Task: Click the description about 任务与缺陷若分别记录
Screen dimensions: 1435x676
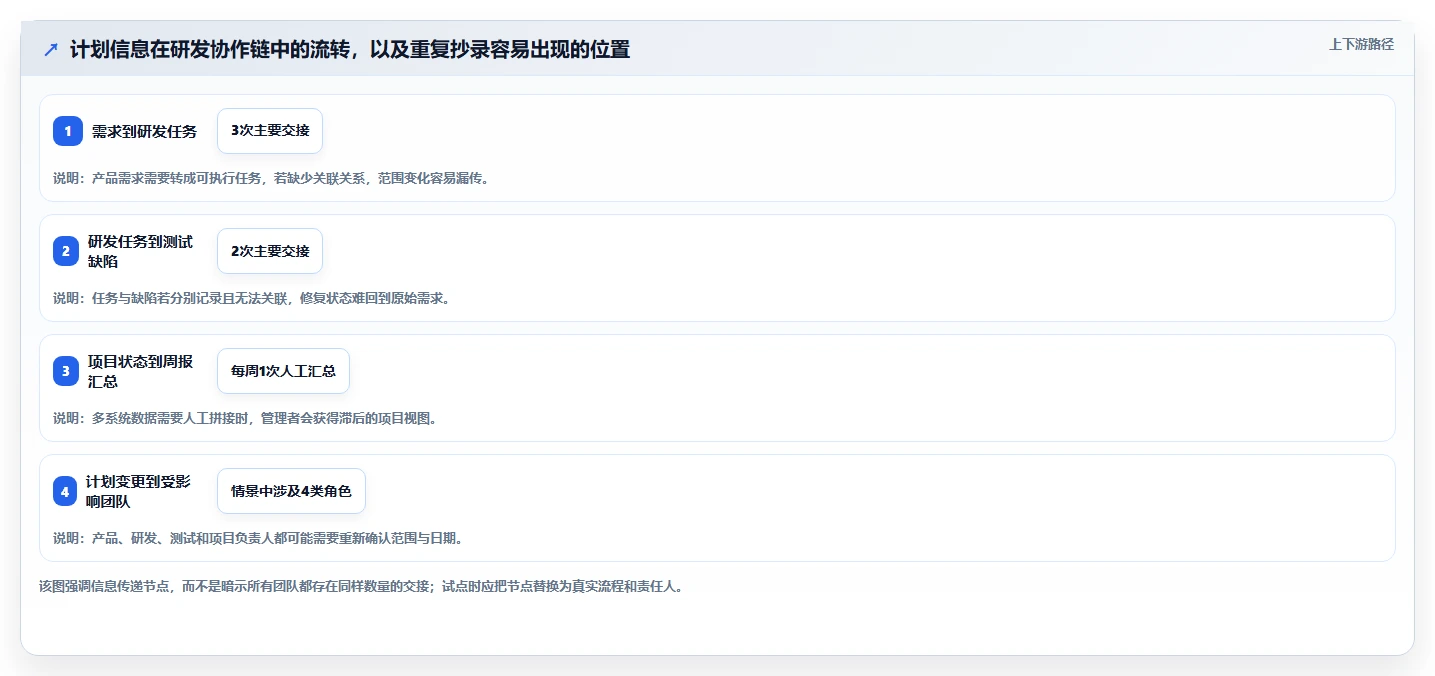Action: click(x=251, y=298)
